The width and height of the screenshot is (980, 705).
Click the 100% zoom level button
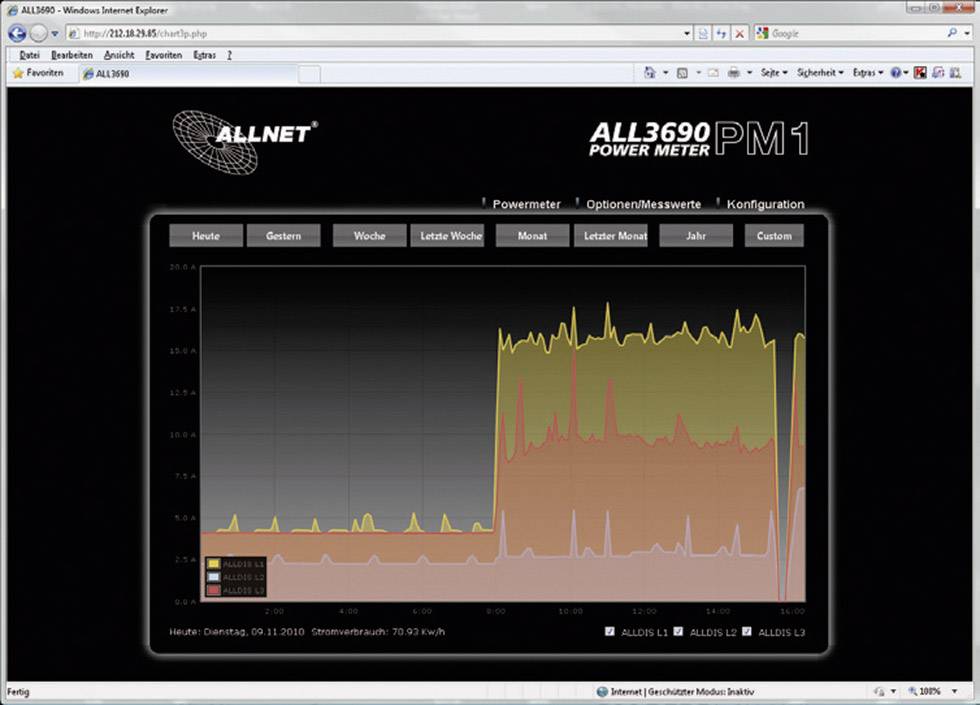925,691
